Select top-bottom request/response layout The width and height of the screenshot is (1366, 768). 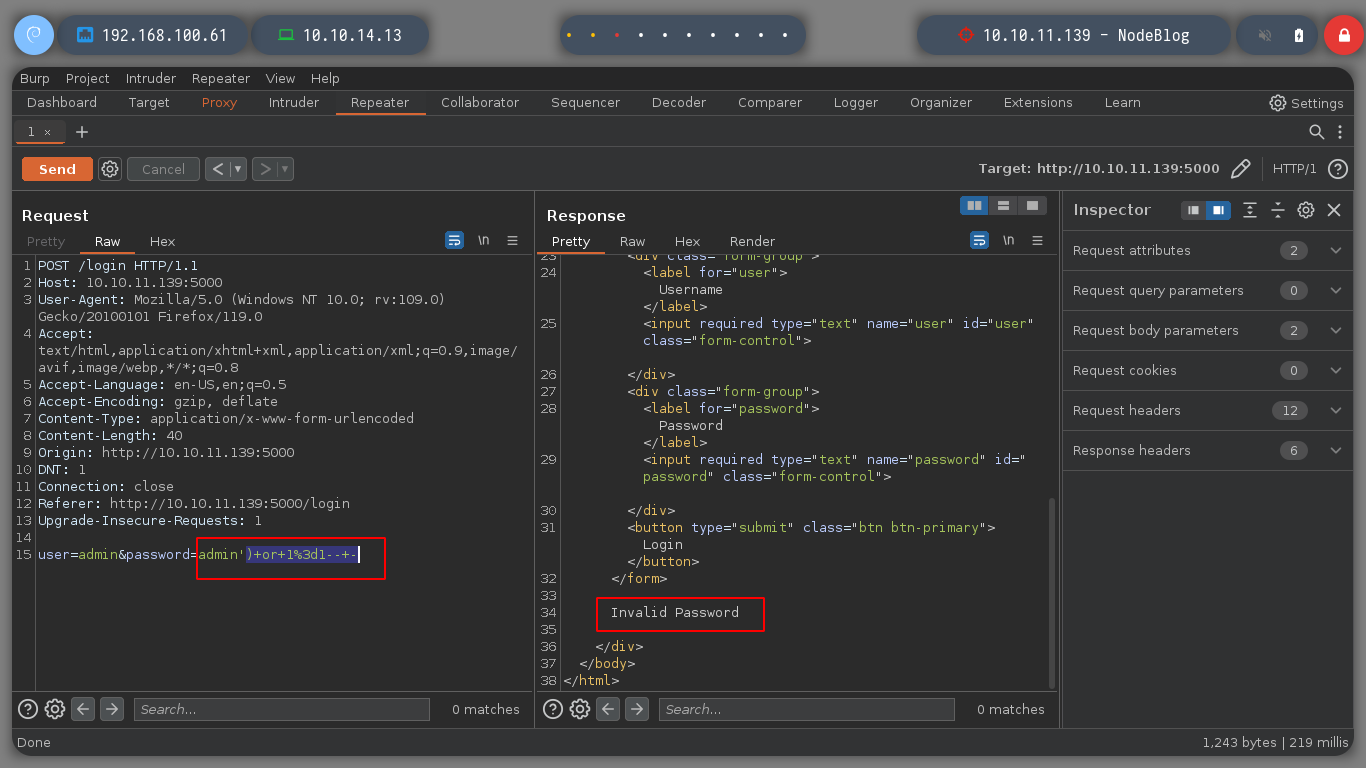click(1003, 205)
